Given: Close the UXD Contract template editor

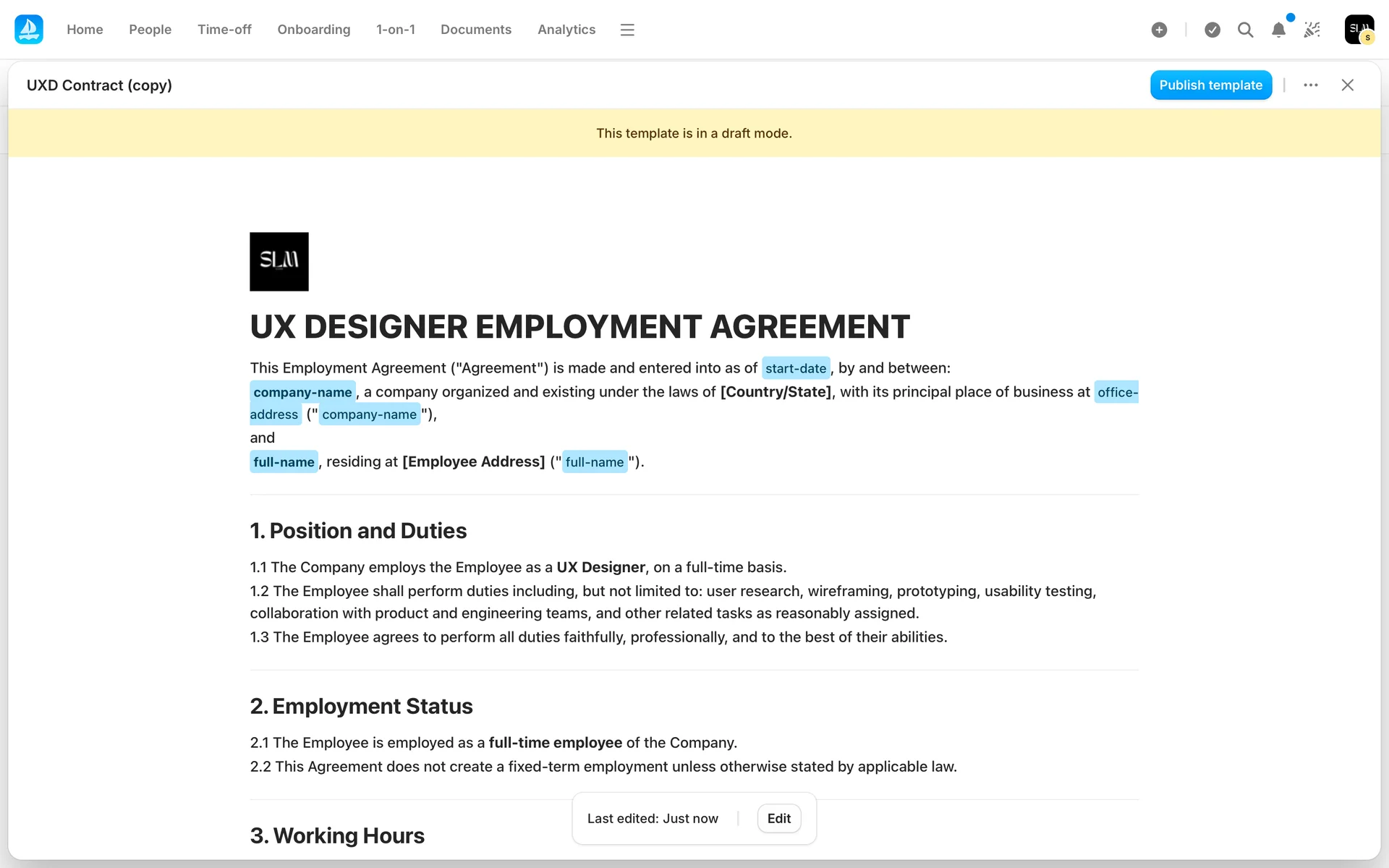Looking at the screenshot, I should (1347, 85).
